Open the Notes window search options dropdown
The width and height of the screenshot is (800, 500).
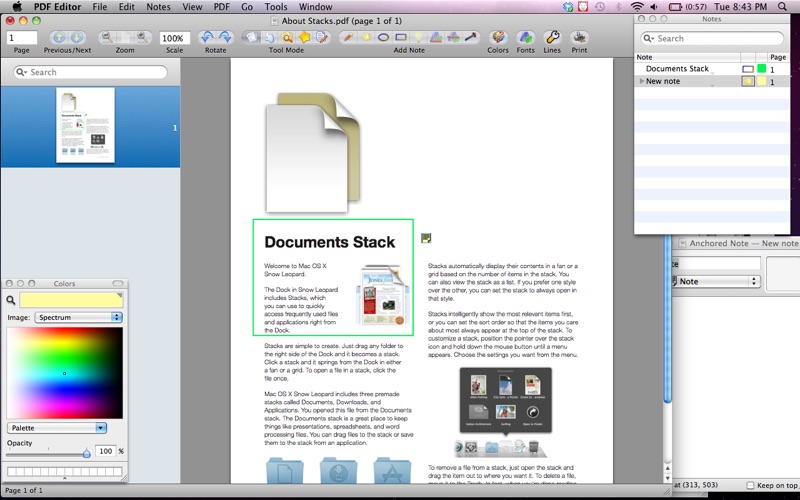[x=648, y=38]
